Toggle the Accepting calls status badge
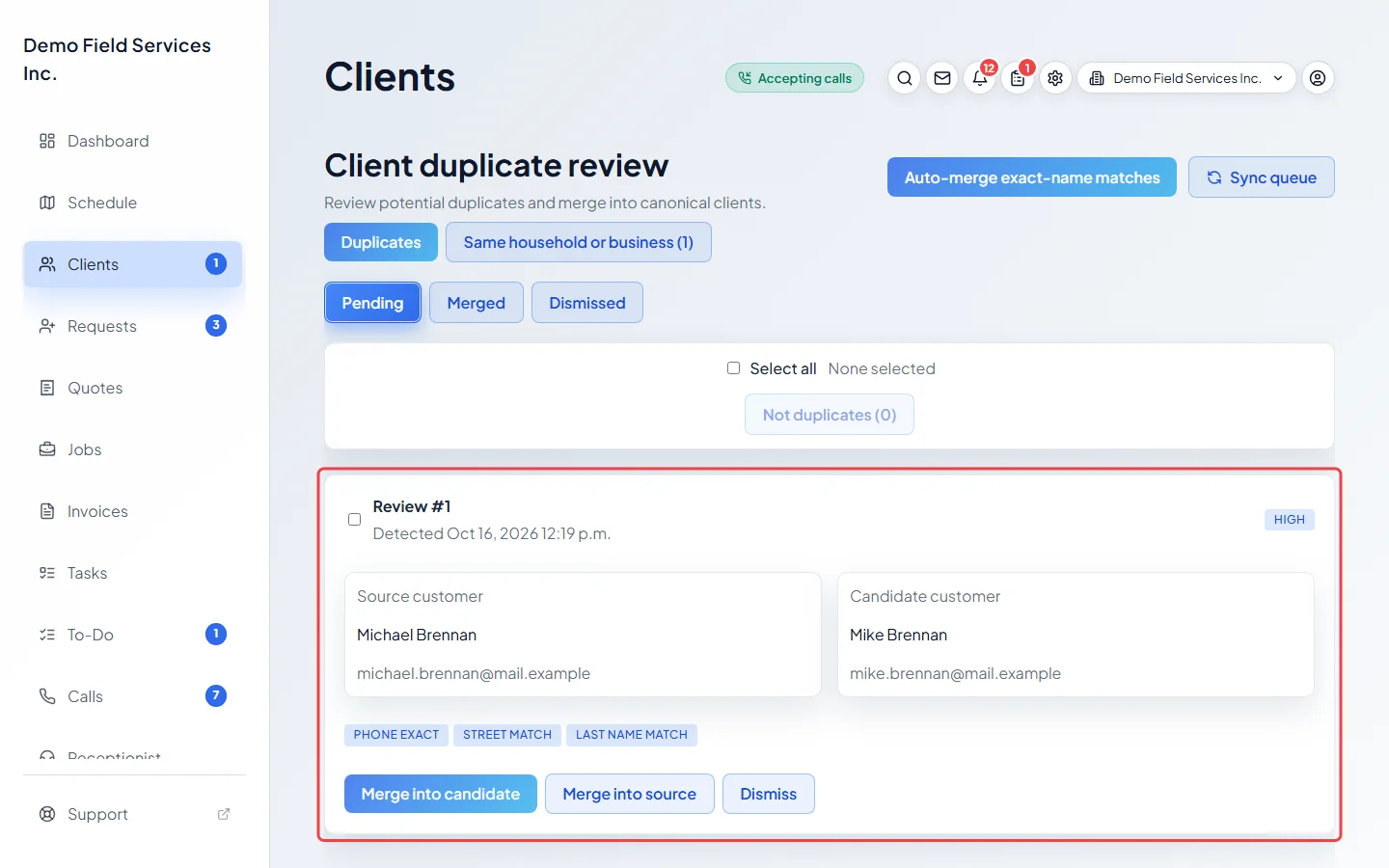The height and width of the screenshot is (868, 1389). [795, 78]
